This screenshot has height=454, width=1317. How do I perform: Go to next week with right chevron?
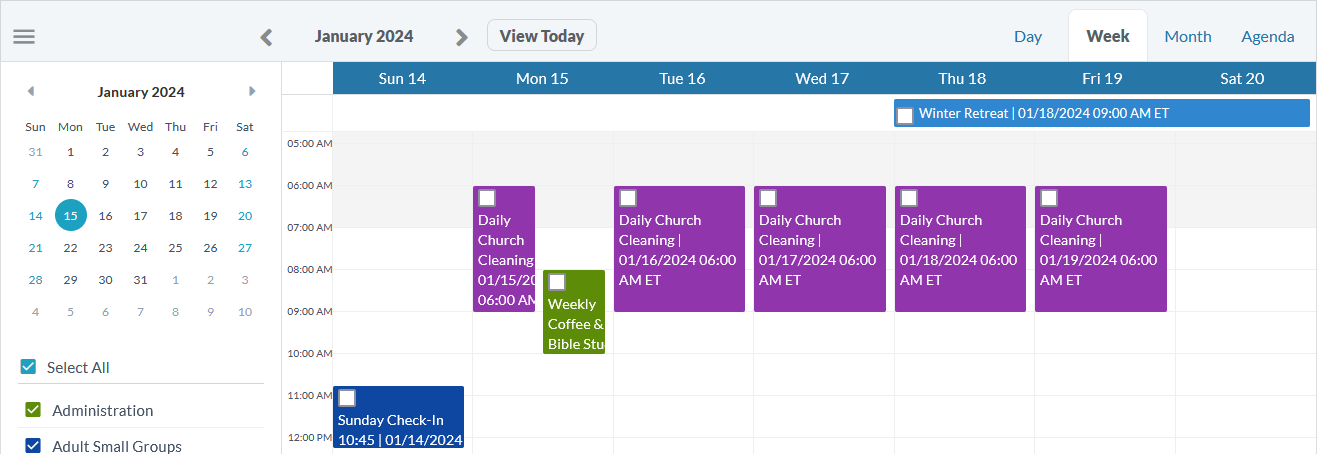point(461,37)
